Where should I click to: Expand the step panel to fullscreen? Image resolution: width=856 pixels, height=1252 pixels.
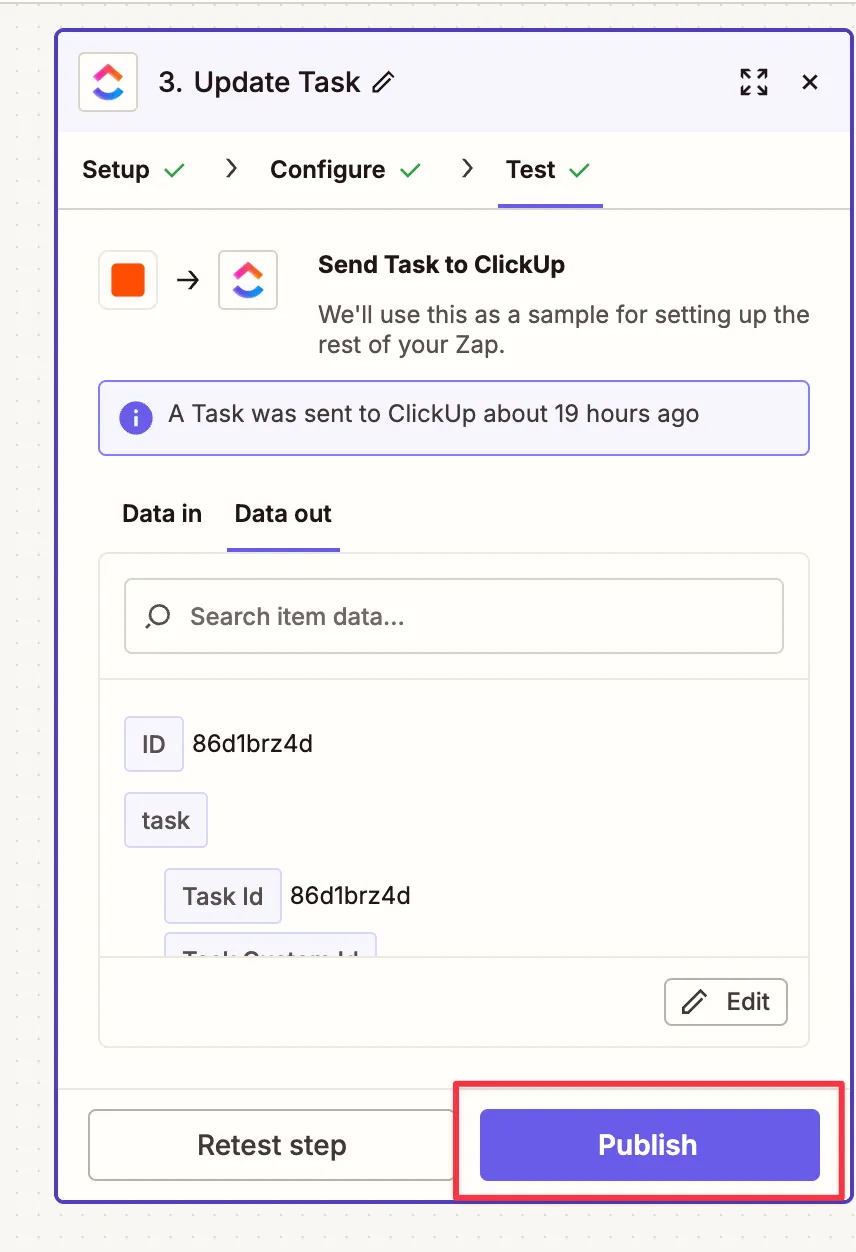[x=754, y=82]
